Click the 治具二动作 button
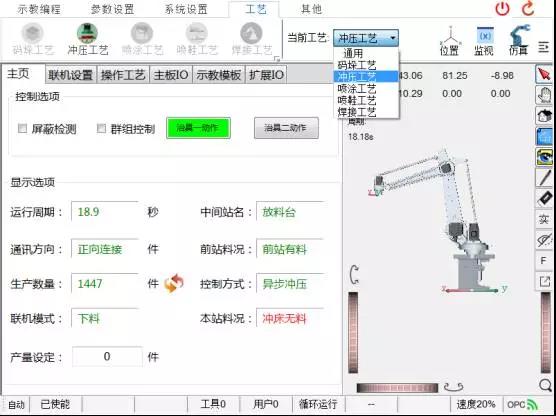556x416 pixels. point(286,128)
